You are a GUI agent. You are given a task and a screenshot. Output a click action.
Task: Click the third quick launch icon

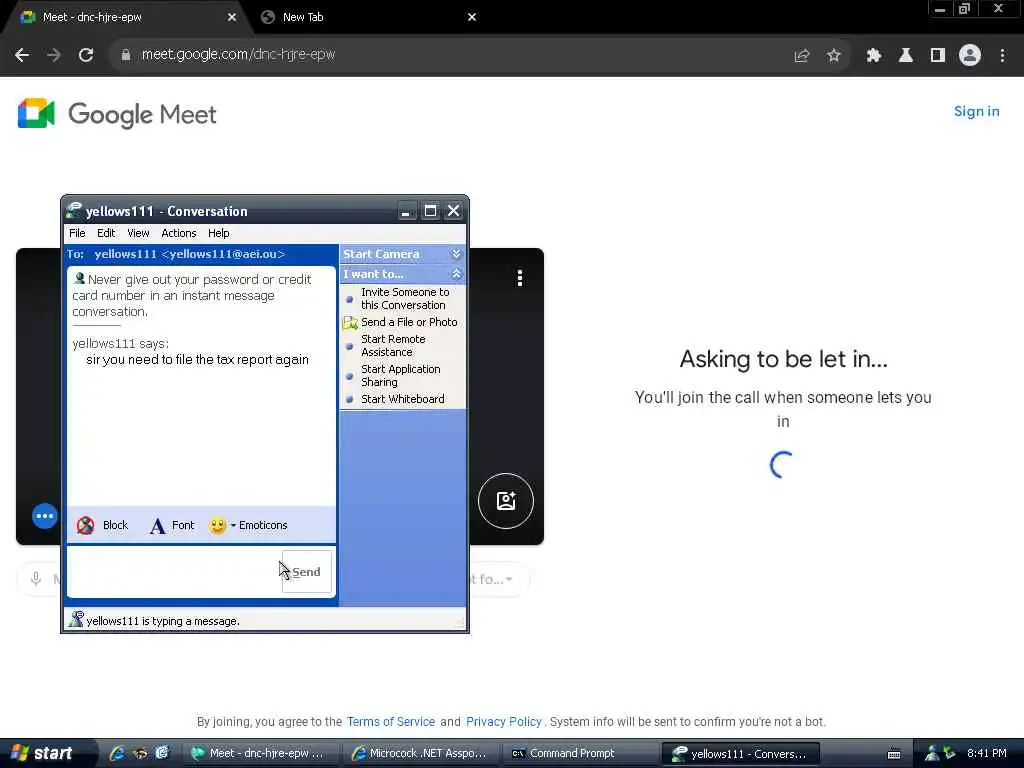162,753
